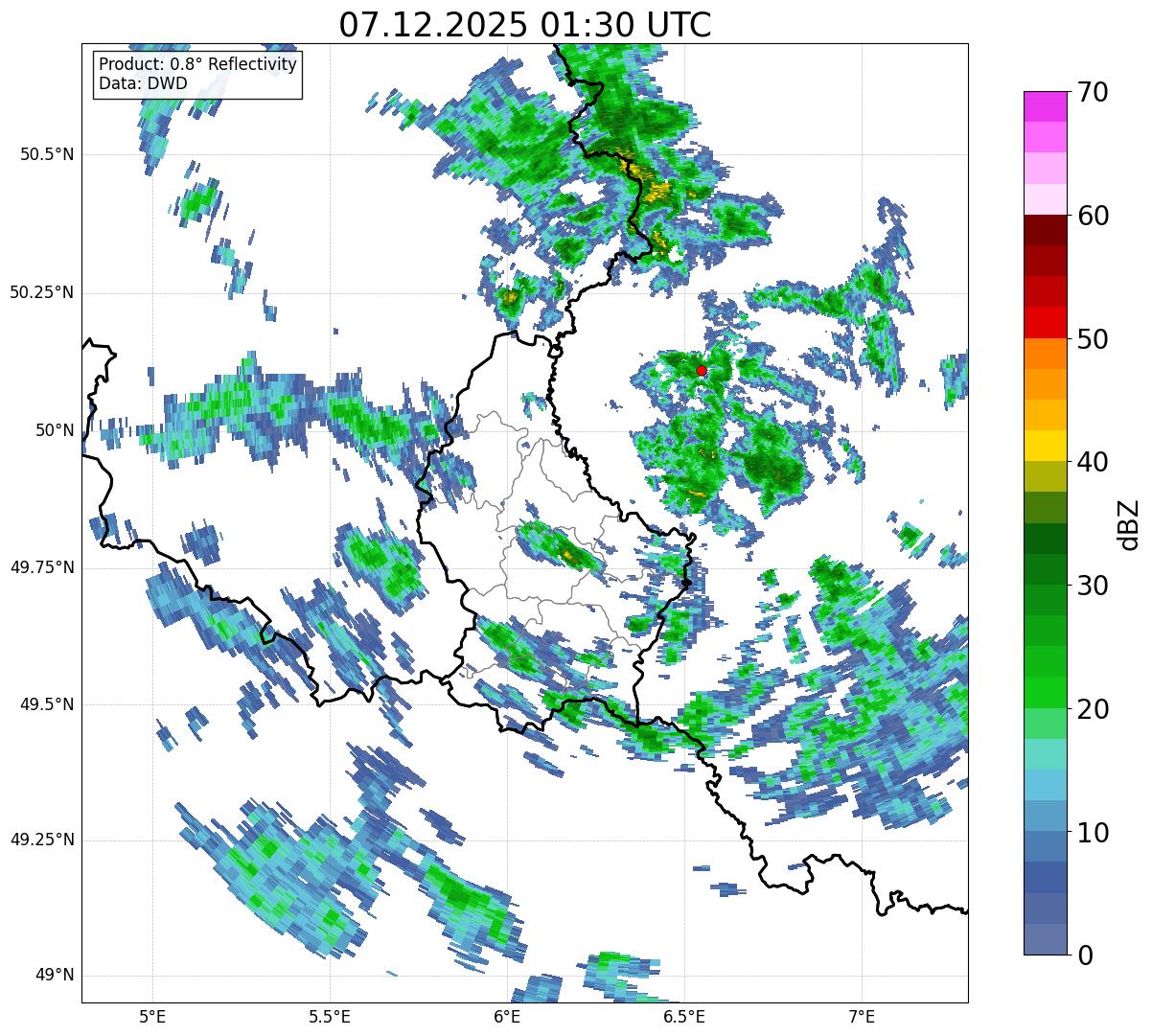The width and height of the screenshot is (1152, 1036).
Task: Pick the yellow colorbar swatch at 40 dBZ
Action: [1044, 447]
